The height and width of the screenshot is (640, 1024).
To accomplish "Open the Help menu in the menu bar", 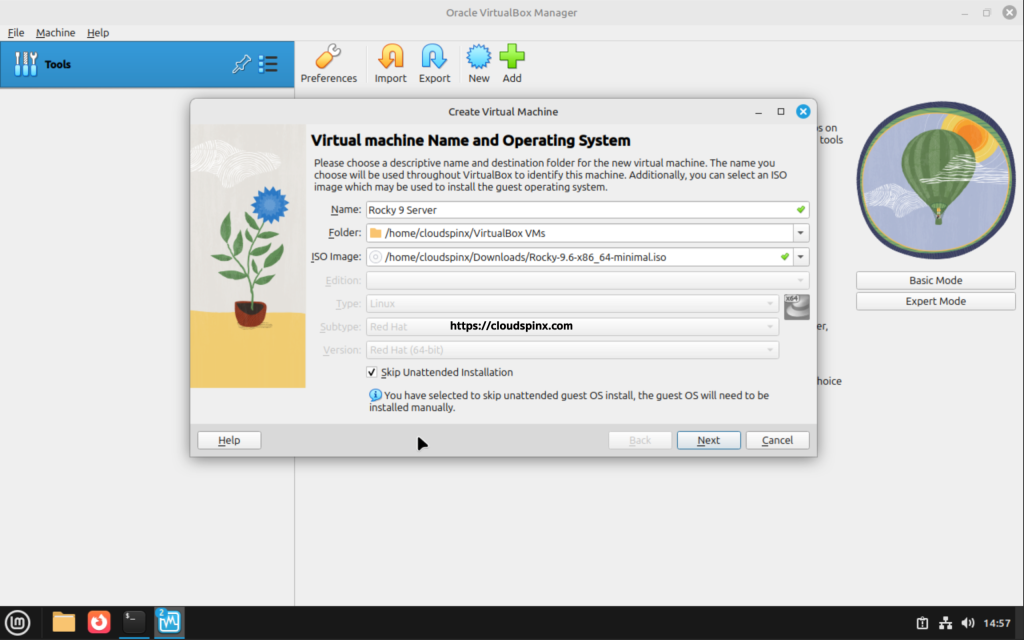I will pos(97,32).
